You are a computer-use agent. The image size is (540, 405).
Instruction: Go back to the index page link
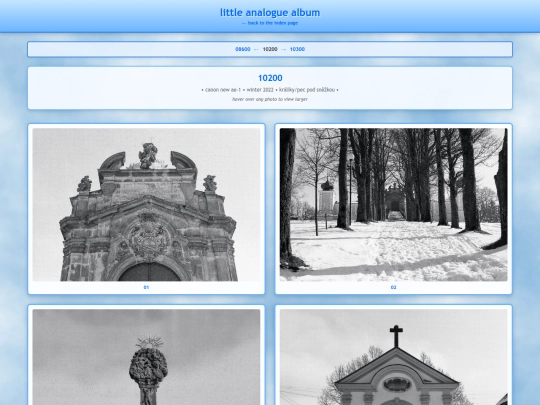pos(270,23)
